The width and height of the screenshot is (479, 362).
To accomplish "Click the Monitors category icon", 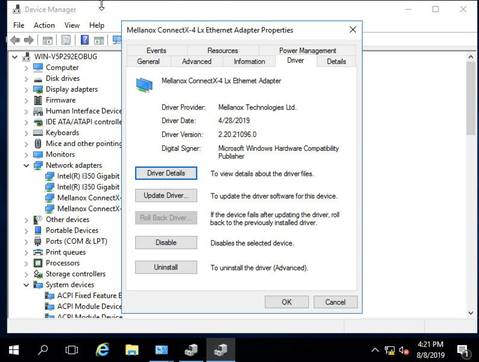I will pyautogui.click(x=38, y=154).
